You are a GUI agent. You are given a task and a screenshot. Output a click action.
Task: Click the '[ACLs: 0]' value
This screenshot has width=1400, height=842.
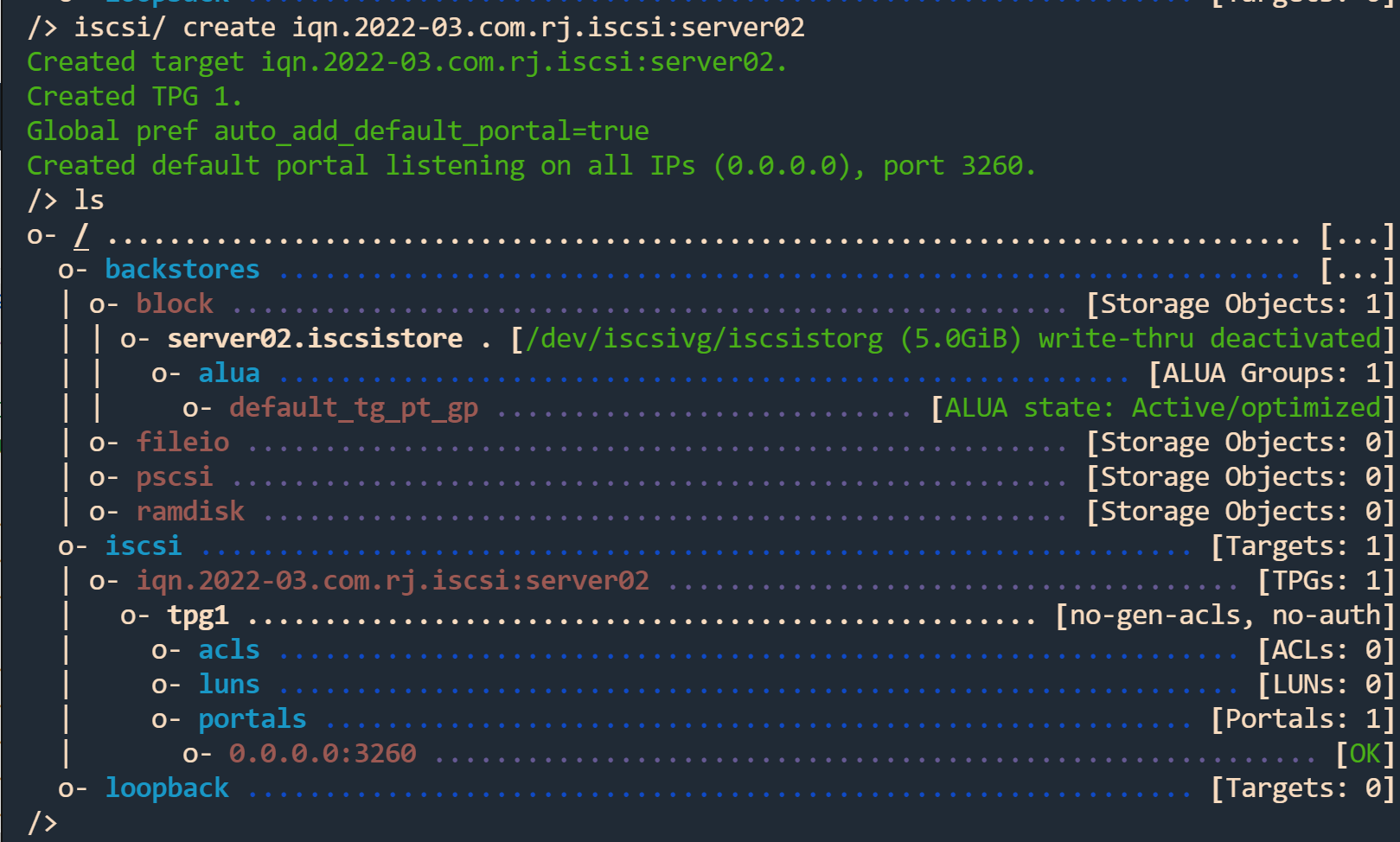(1326, 650)
